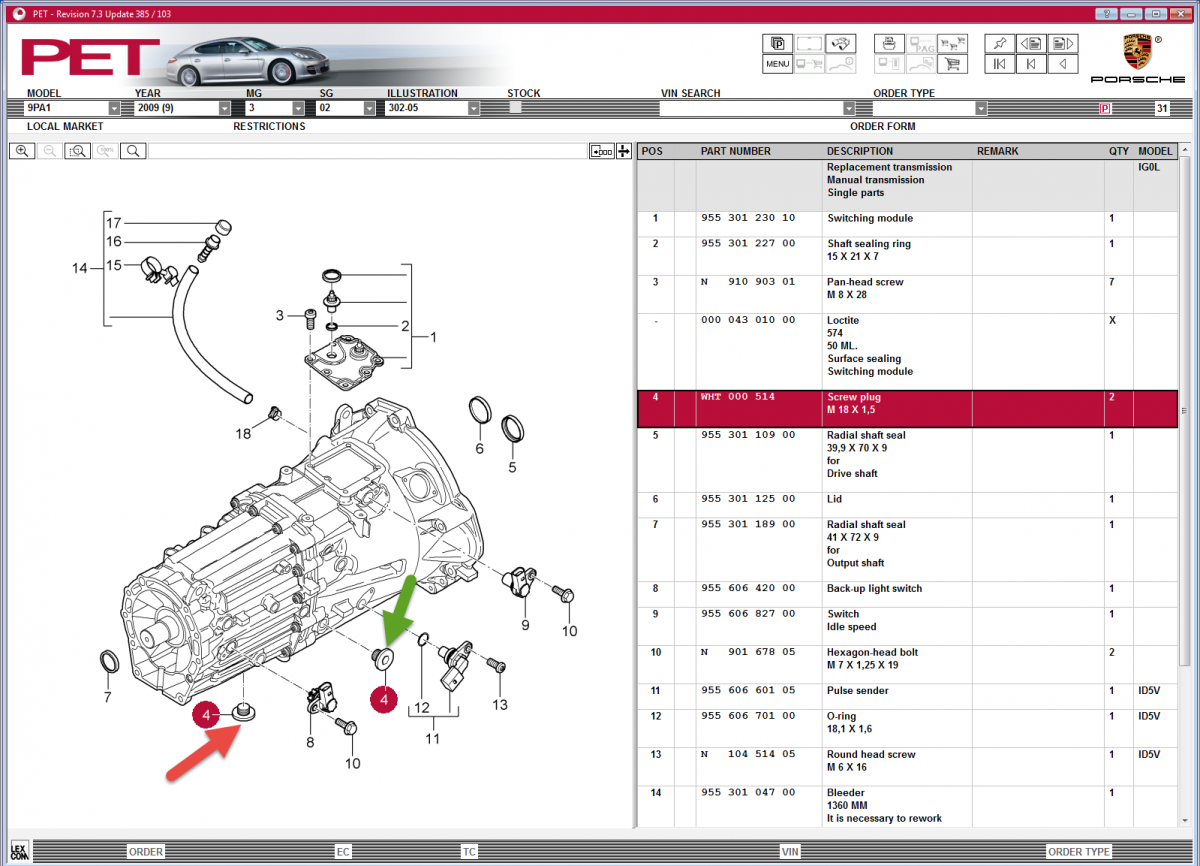The height and width of the screenshot is (866, 1200).
Task: Toggle the STOCK checkbox
Action: (516, 107)
